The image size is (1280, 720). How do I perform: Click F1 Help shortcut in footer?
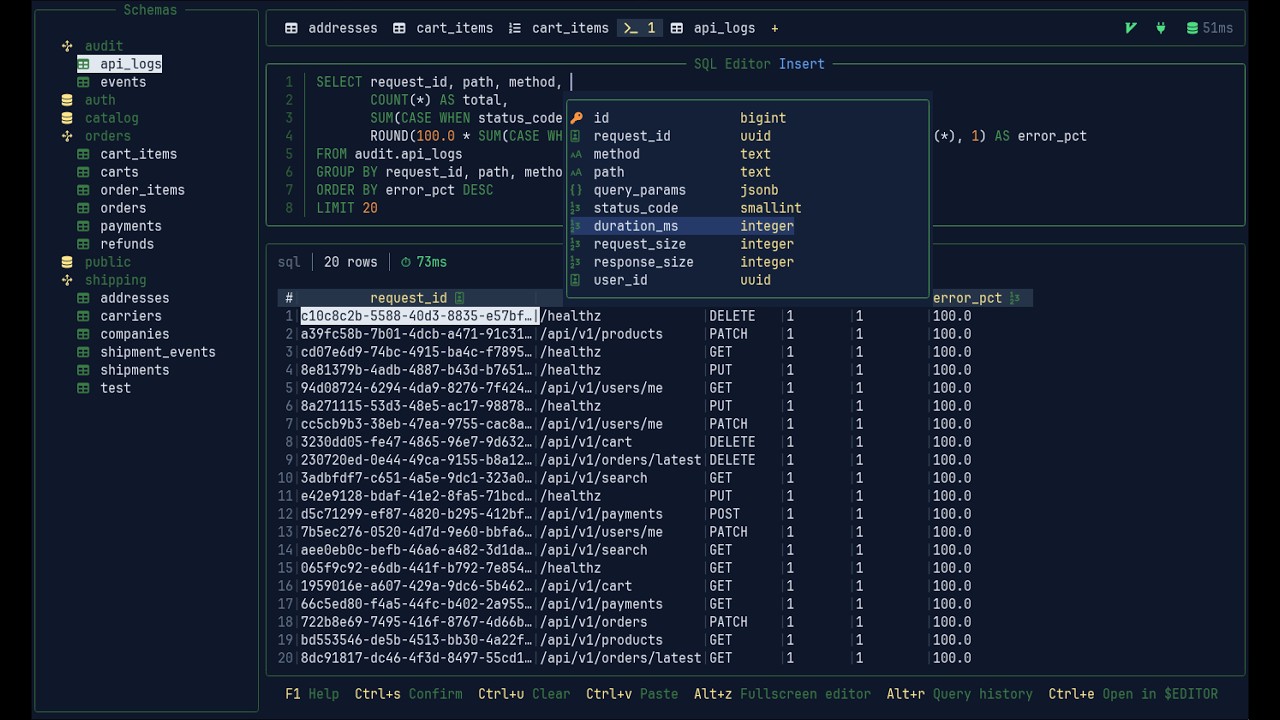click(x=312, y=694)
